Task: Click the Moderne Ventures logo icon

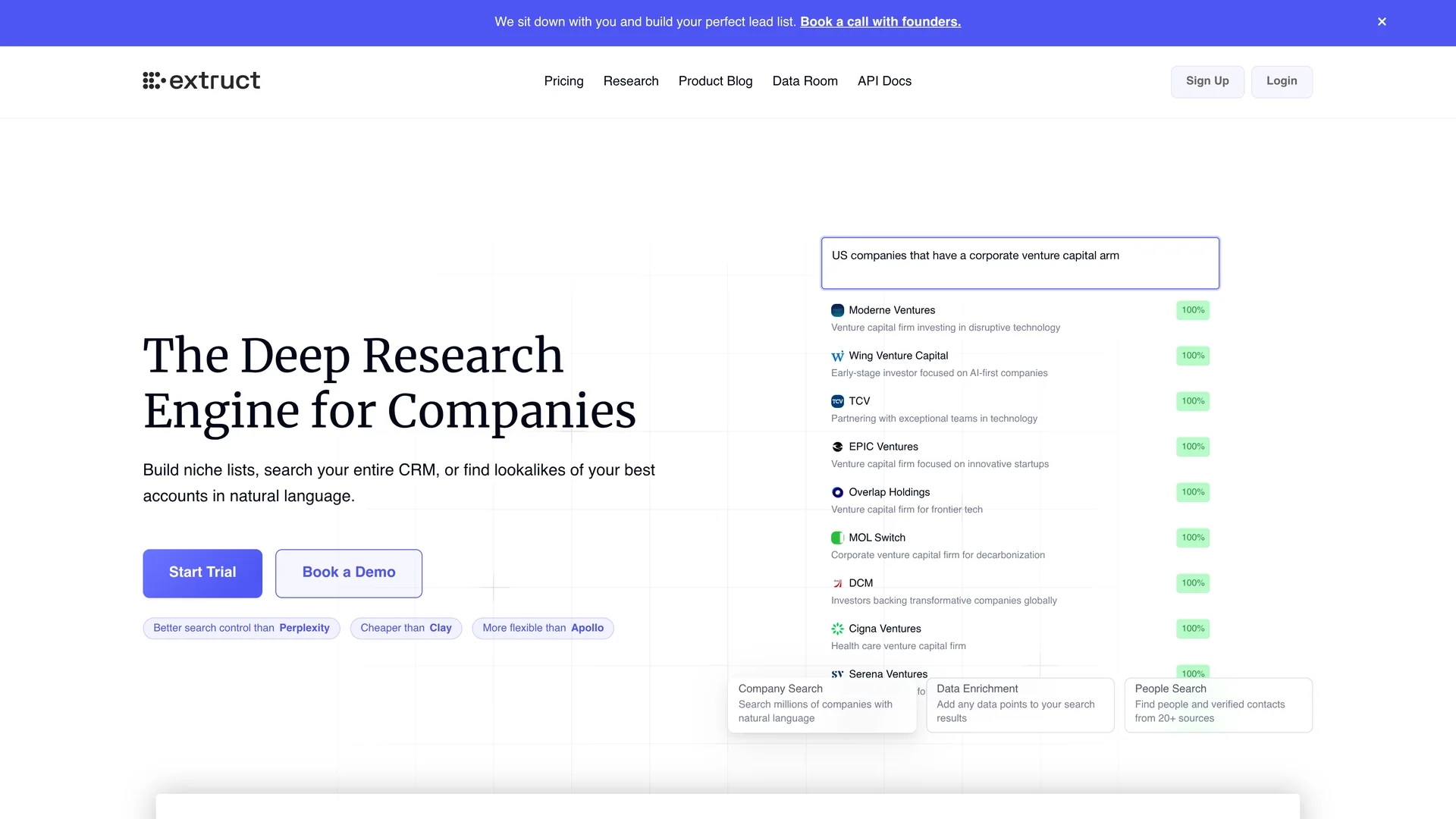Action: tap(837, 310)
